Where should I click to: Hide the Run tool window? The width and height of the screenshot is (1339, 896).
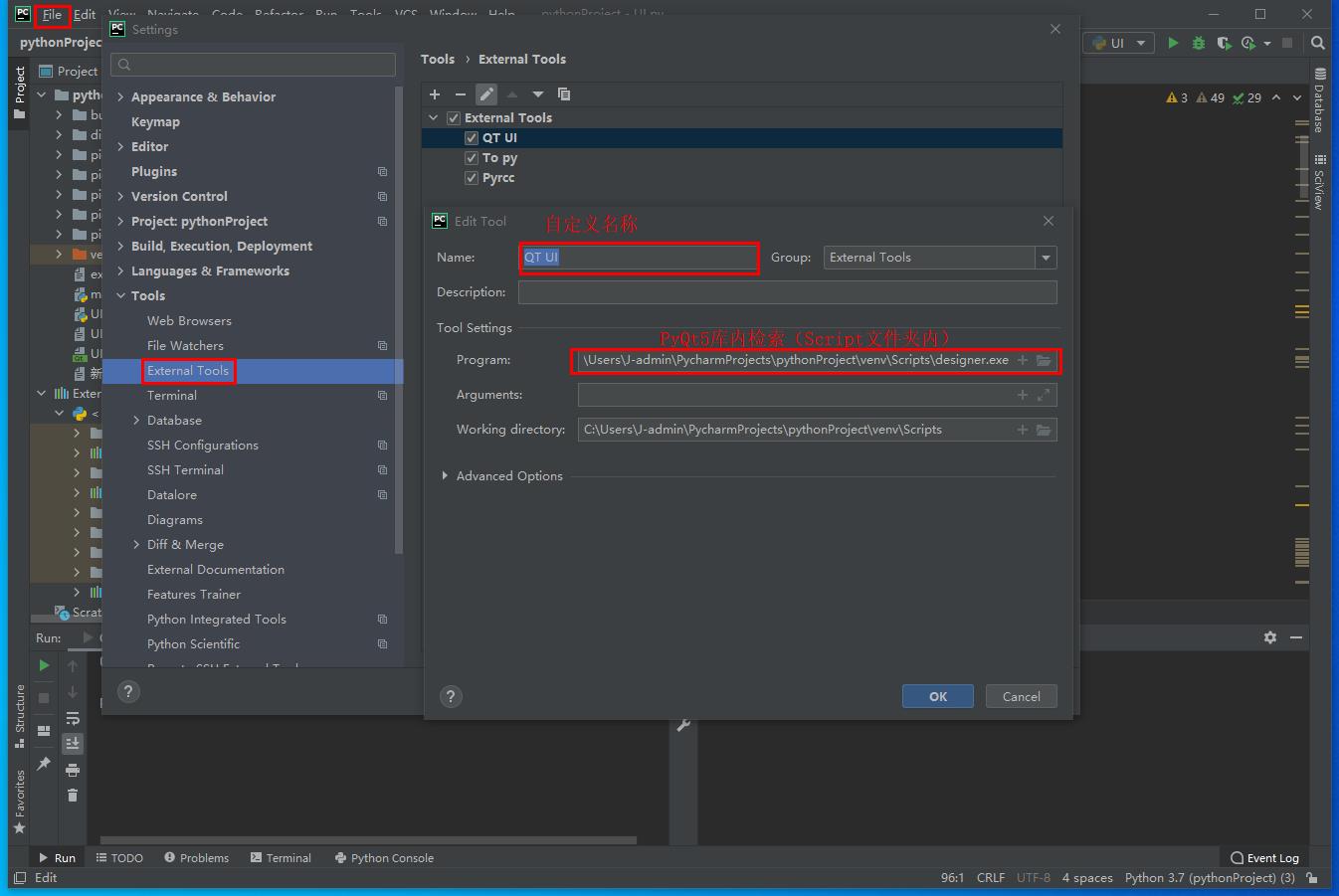tap(1296, 637)
